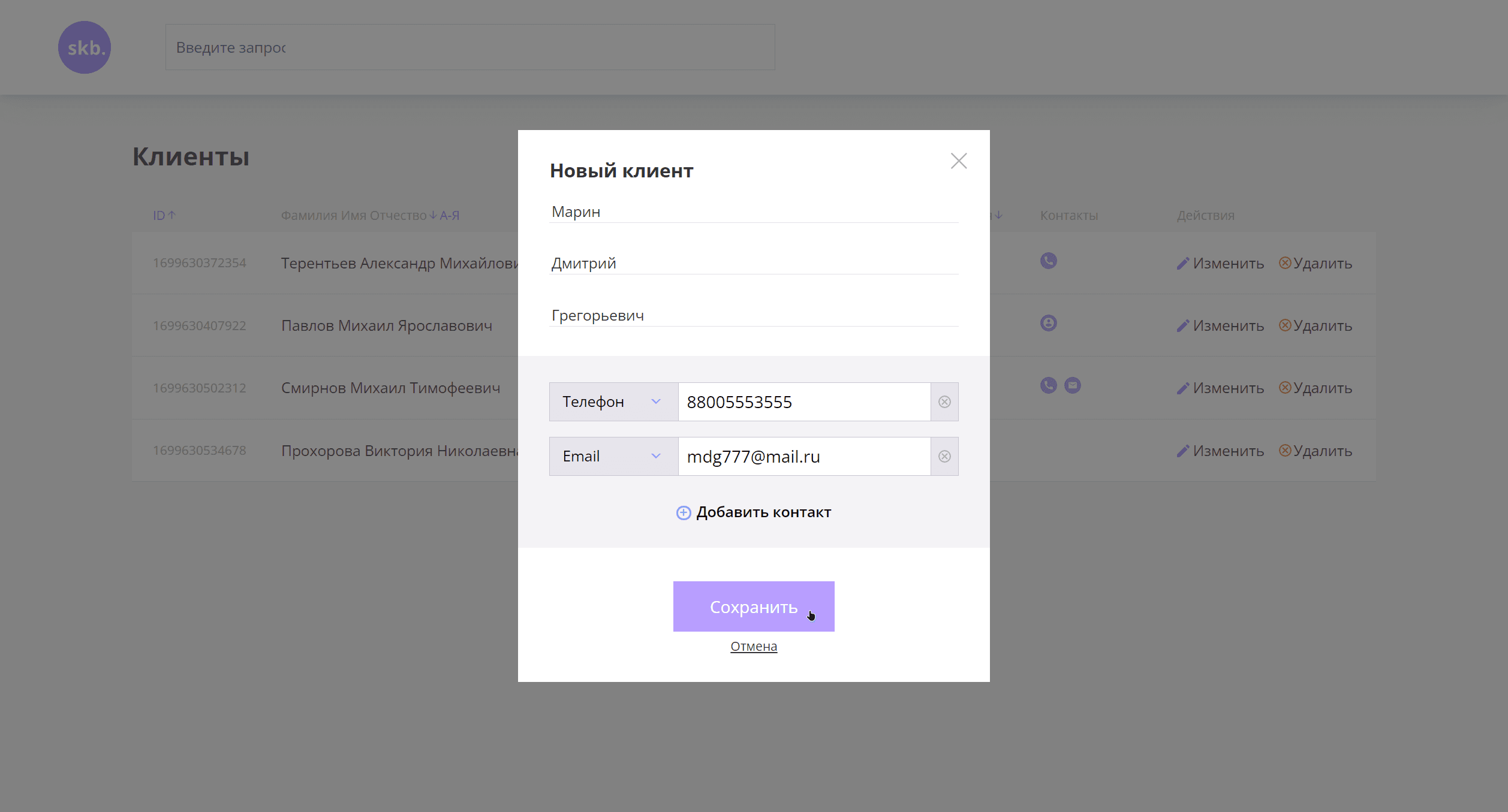1508x812 pixels.
Task: Expand the Email contact type dropdown
Action: pyautogui.click(x=613, y=457)
